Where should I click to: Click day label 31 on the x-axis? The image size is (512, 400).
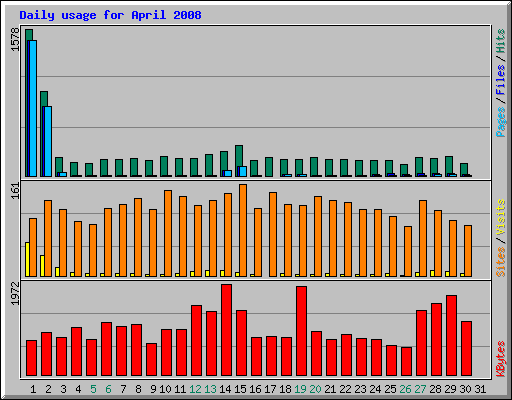coord(480,389)
